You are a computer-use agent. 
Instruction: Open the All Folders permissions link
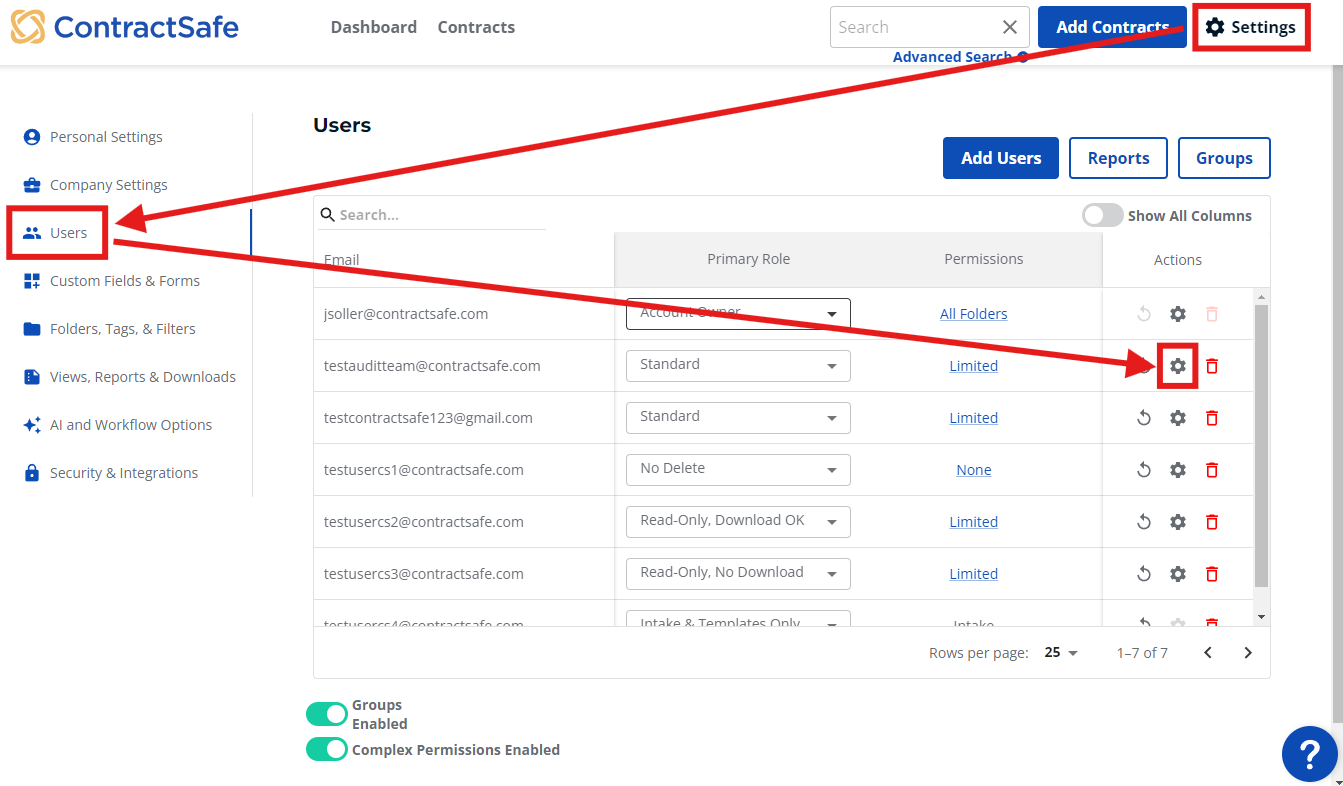tap(974, 314)
